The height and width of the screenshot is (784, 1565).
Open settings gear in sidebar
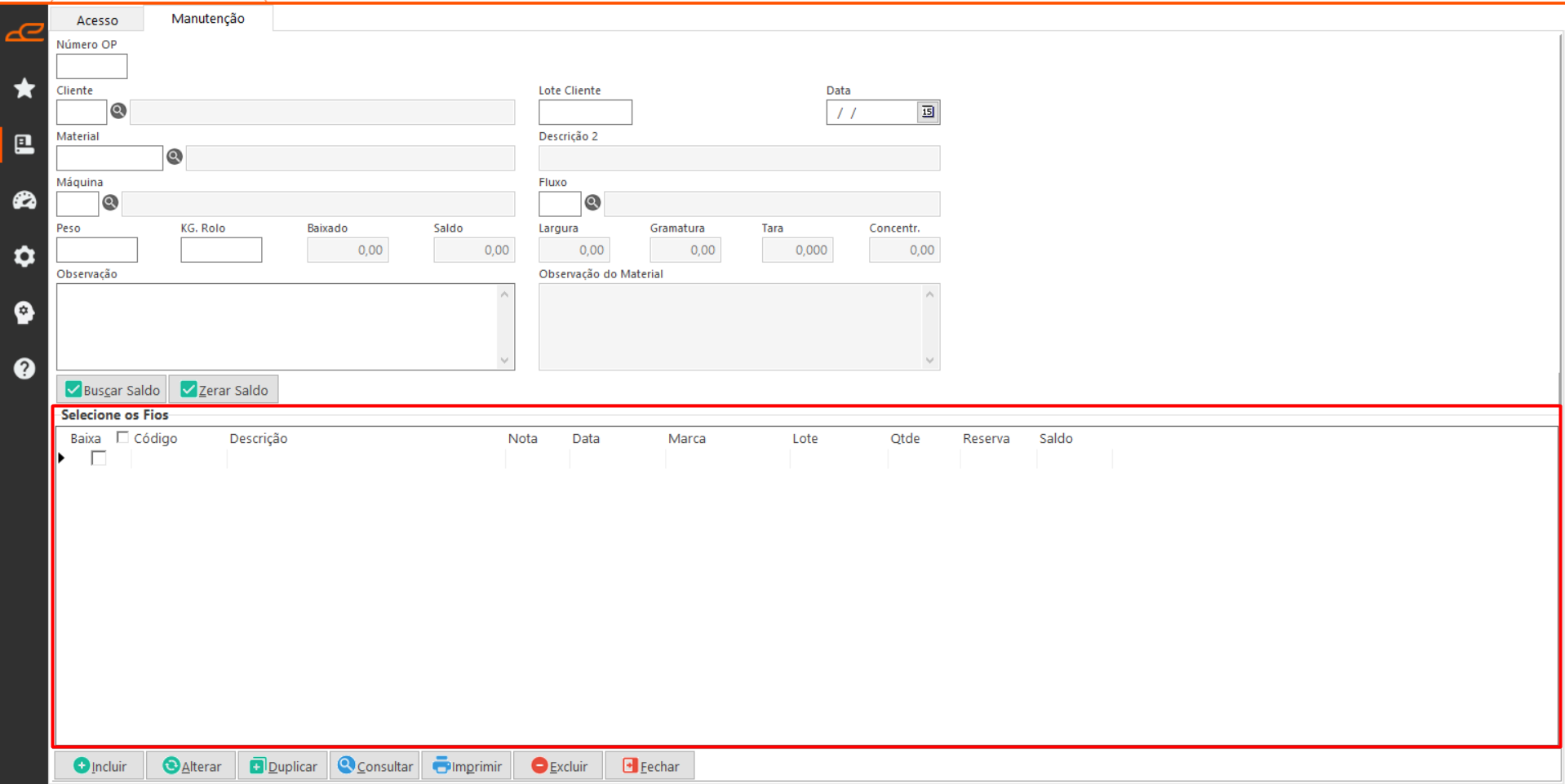(24, 256)
